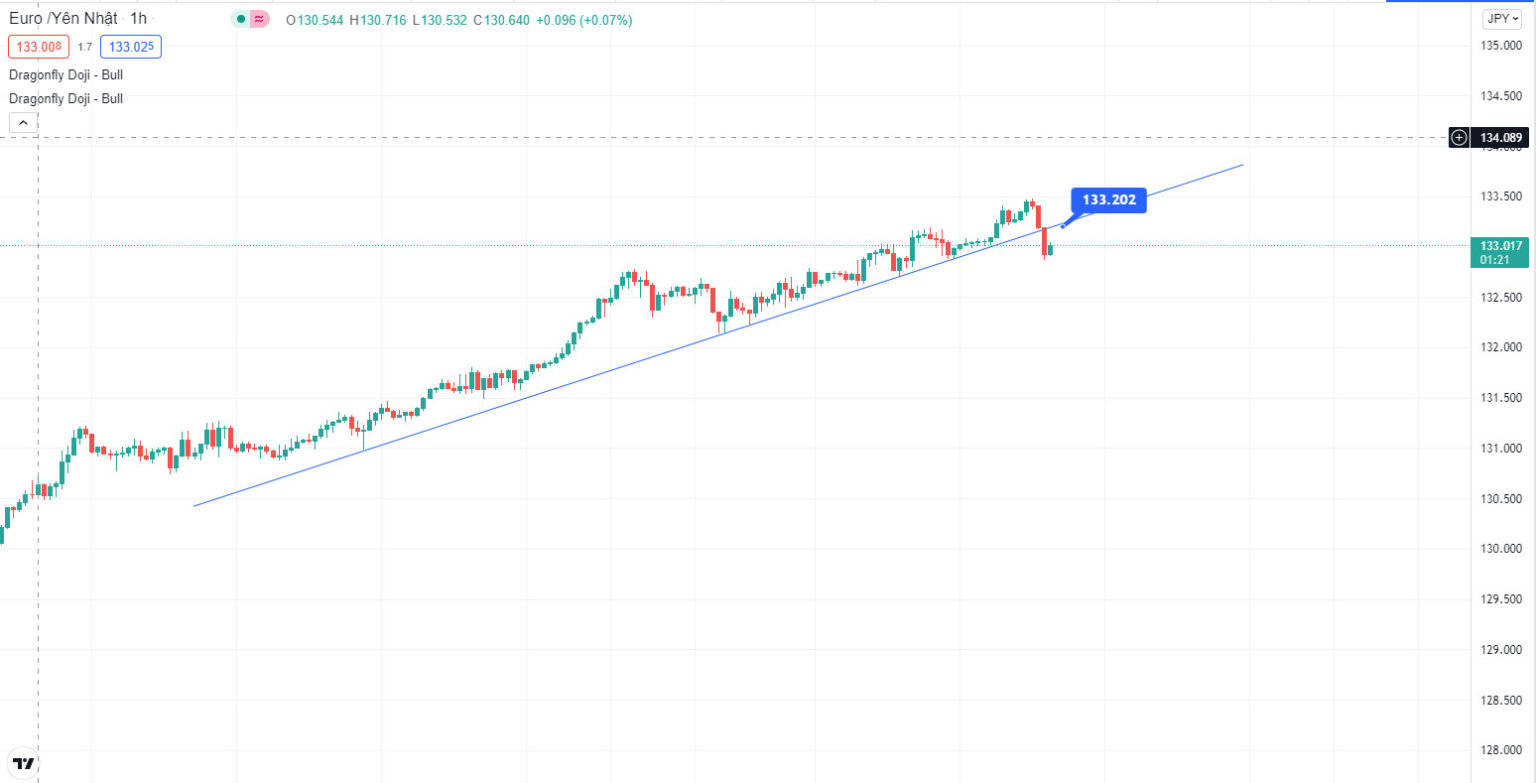Image resolution: width=1536 pixels, height=783 pixels.
Task: Change the 1h chart interval
Action: point(138,18)
